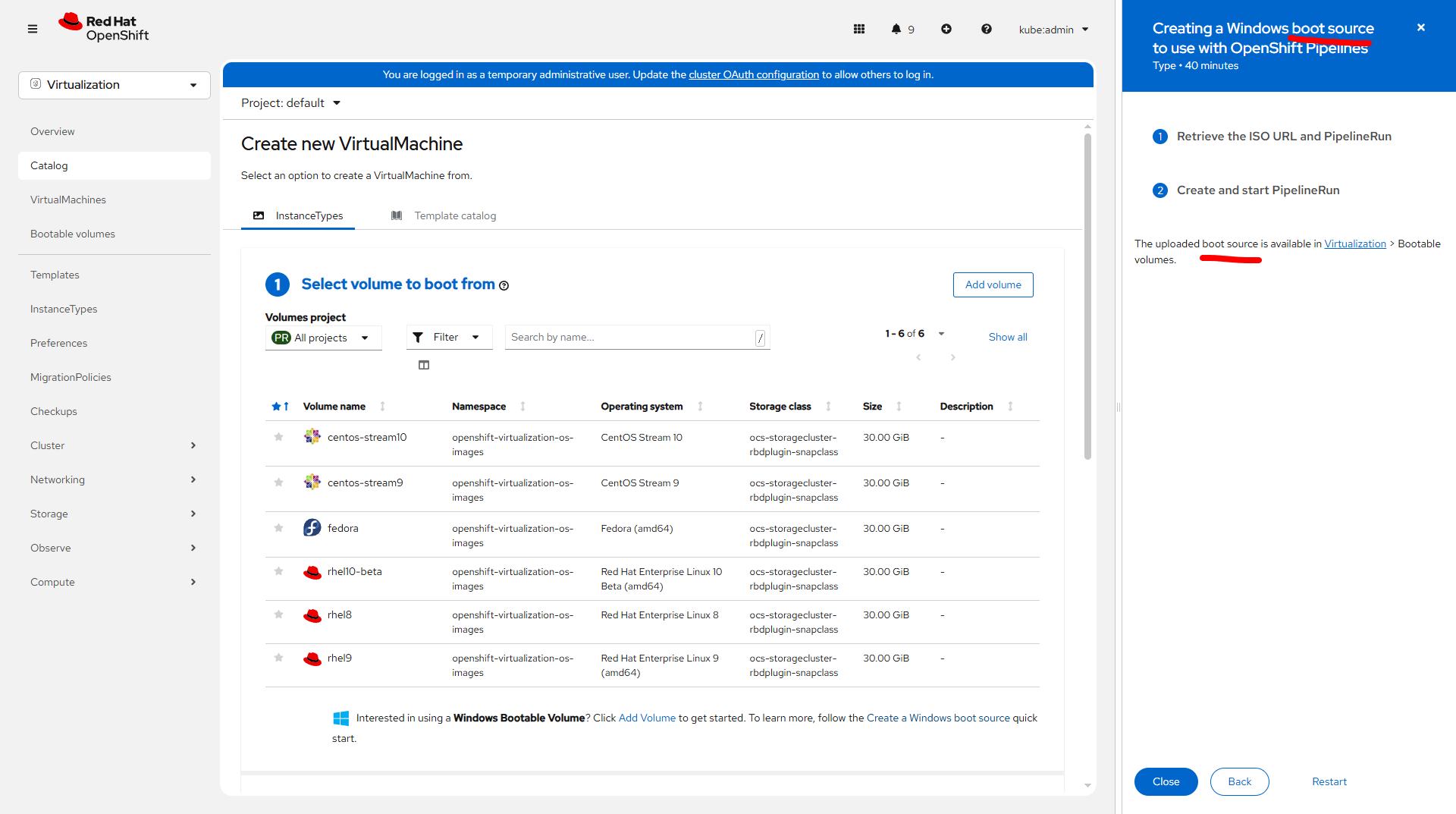Click help icon beside Select volume heading
Screen dimensions: 1456x814
click(504, 286)
